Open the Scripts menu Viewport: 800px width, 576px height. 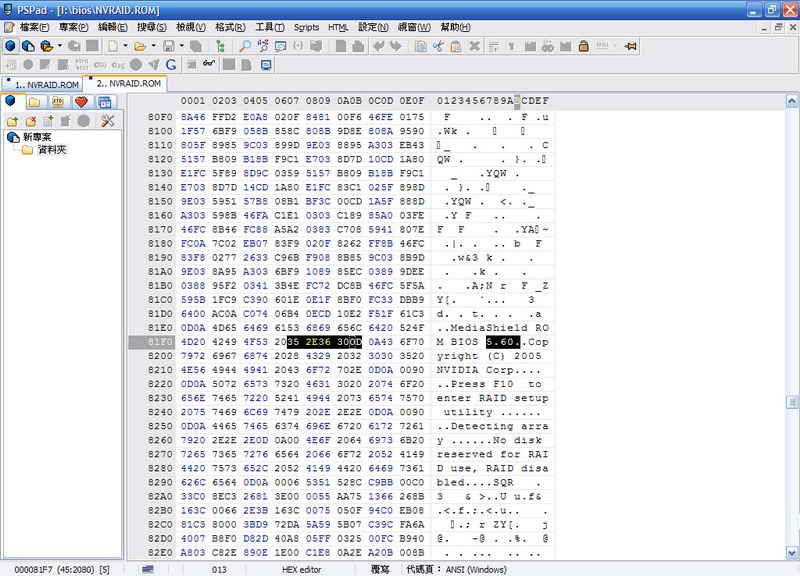click(306, 27)
